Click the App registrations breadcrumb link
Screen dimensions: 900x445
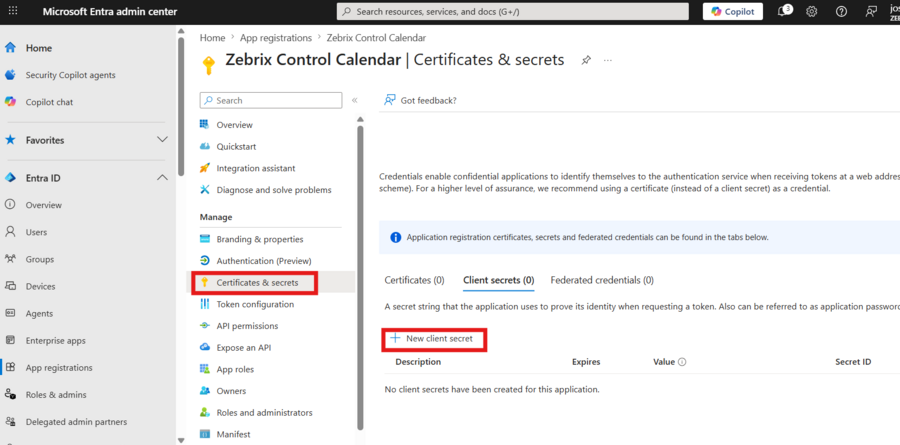click(x=276, y=38)
